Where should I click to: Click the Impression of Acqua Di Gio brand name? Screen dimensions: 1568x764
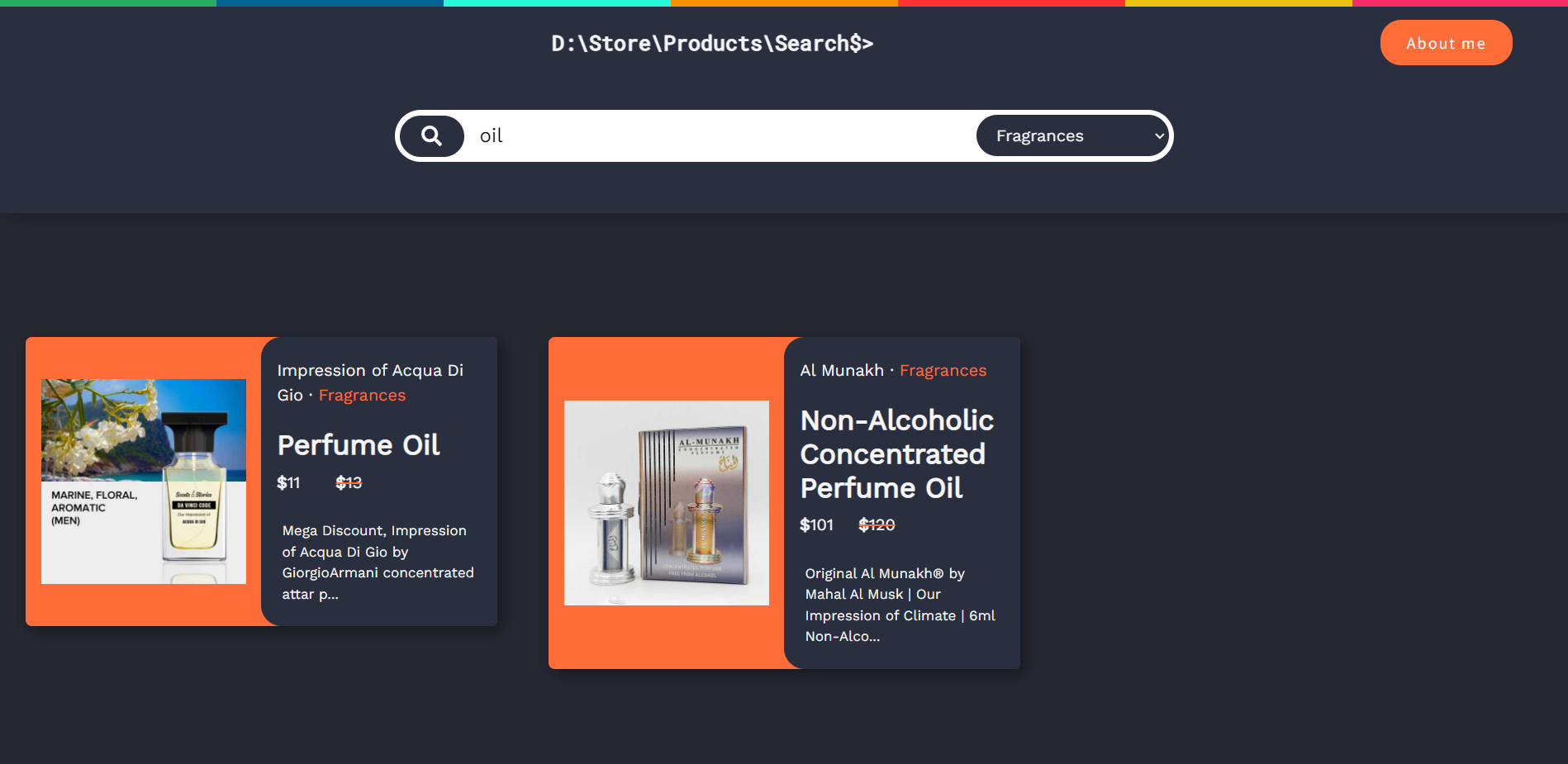369,370
